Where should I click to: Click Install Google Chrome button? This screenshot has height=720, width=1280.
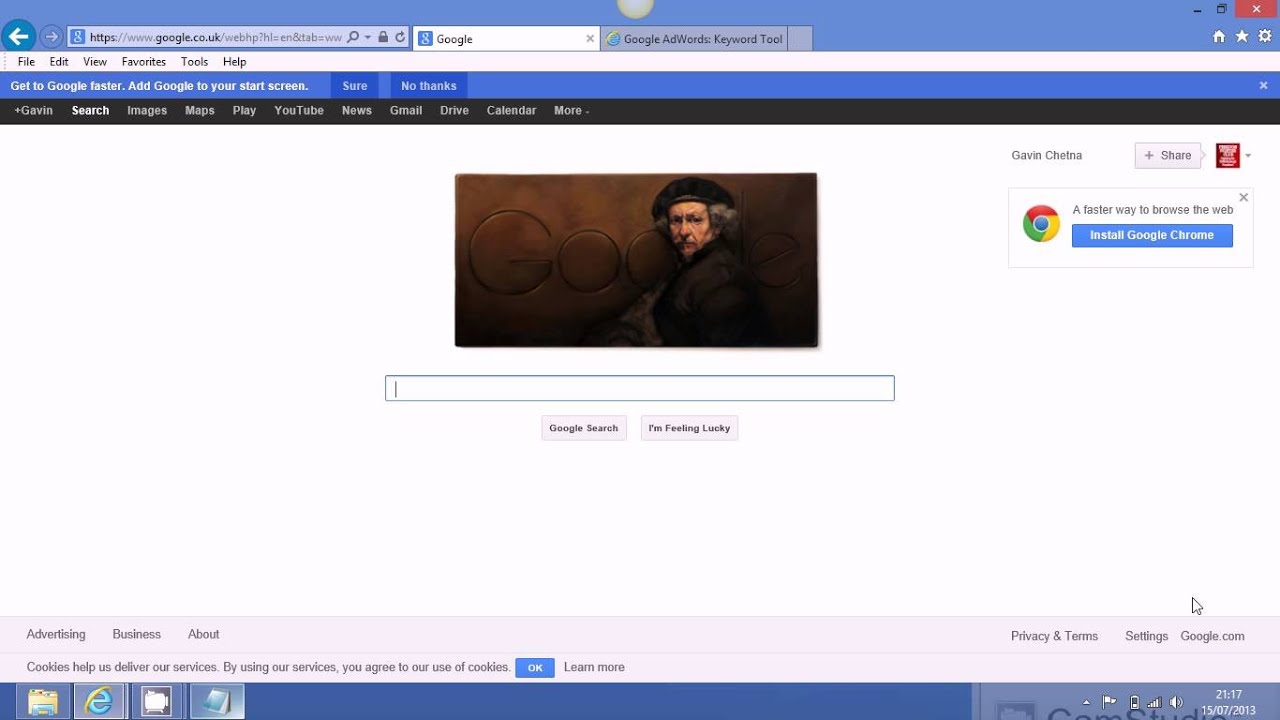(x=1152, y=235)
